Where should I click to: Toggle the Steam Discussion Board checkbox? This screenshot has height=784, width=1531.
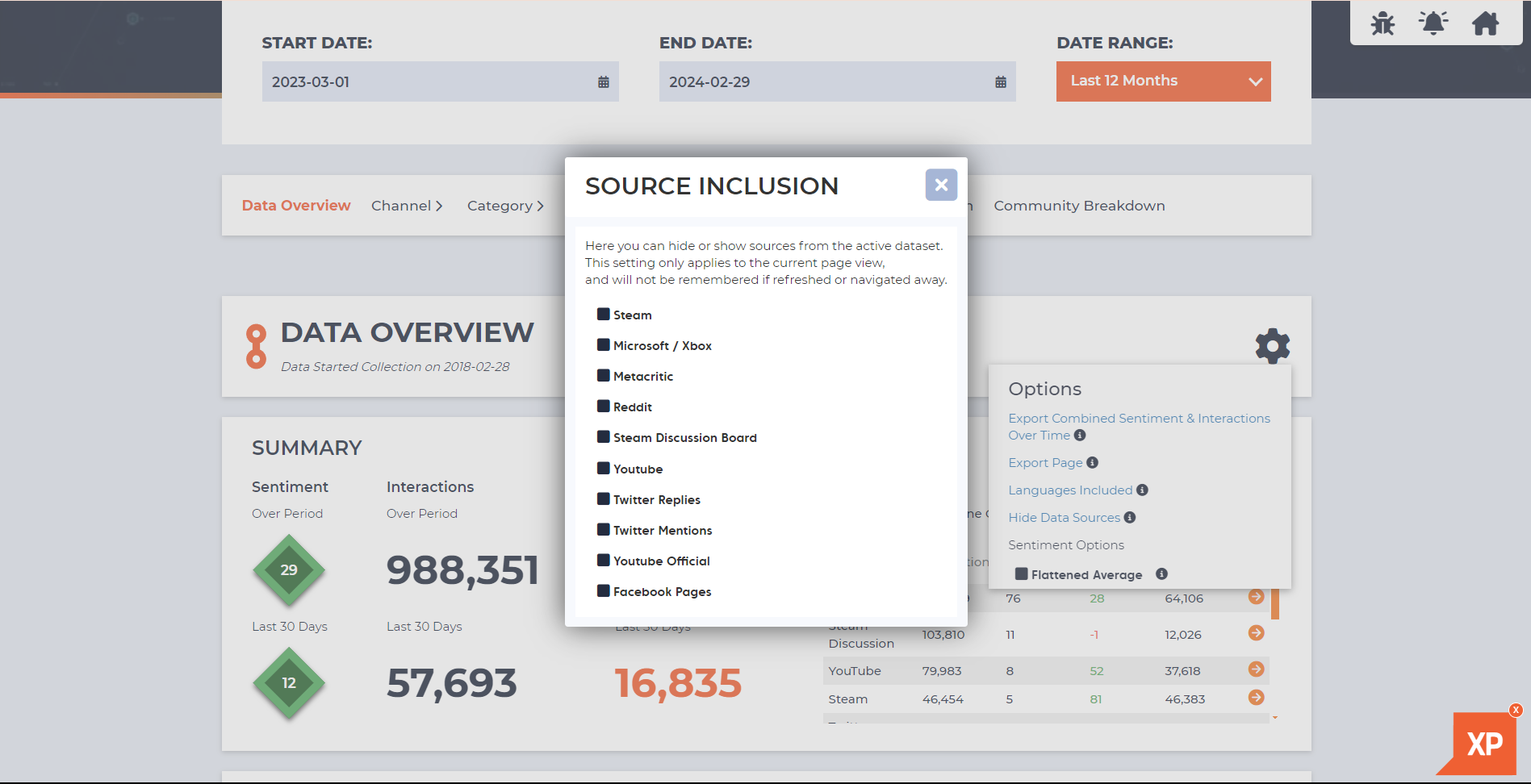[x=603, y=436]
